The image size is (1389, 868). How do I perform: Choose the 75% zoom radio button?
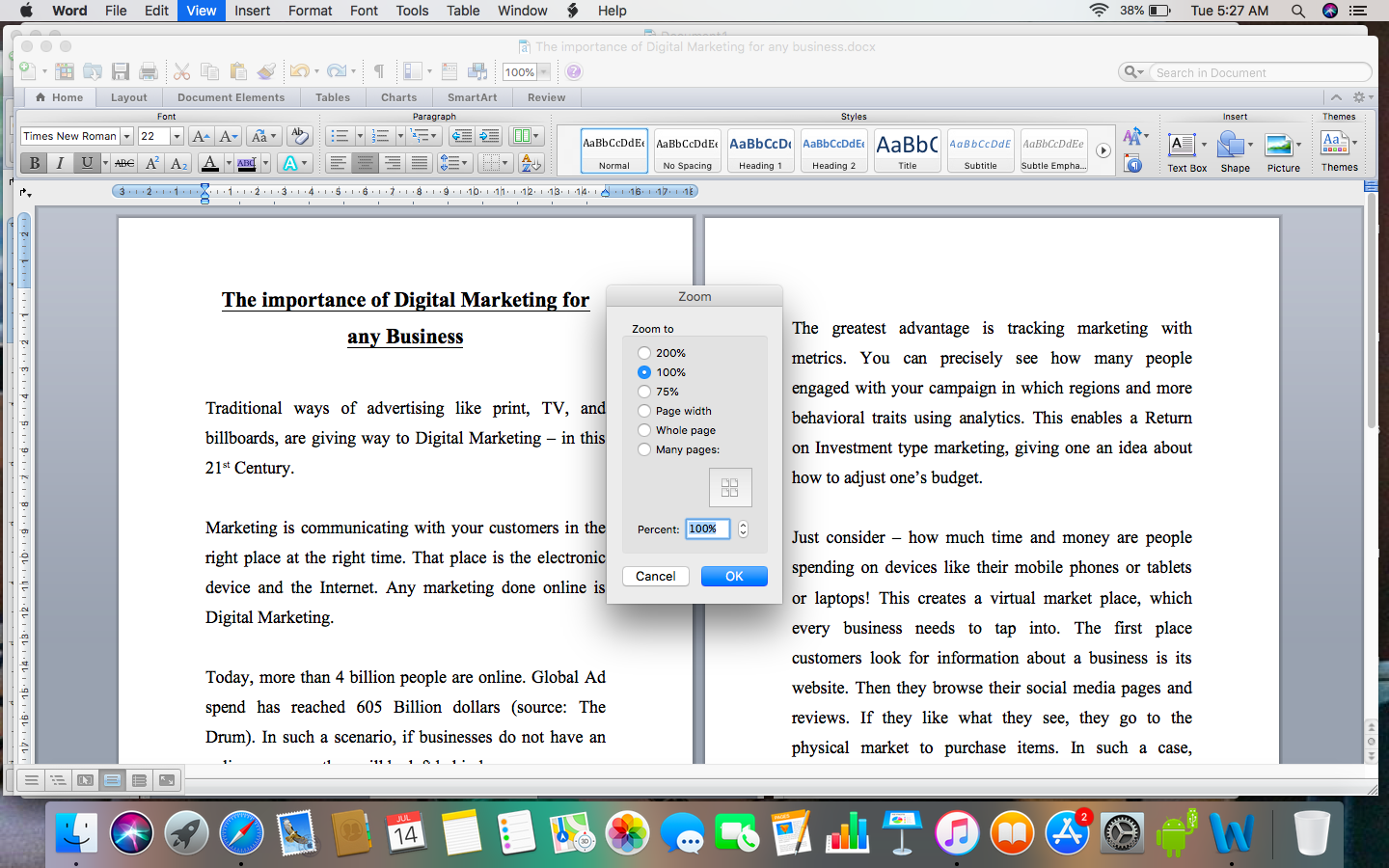(644, 392)
